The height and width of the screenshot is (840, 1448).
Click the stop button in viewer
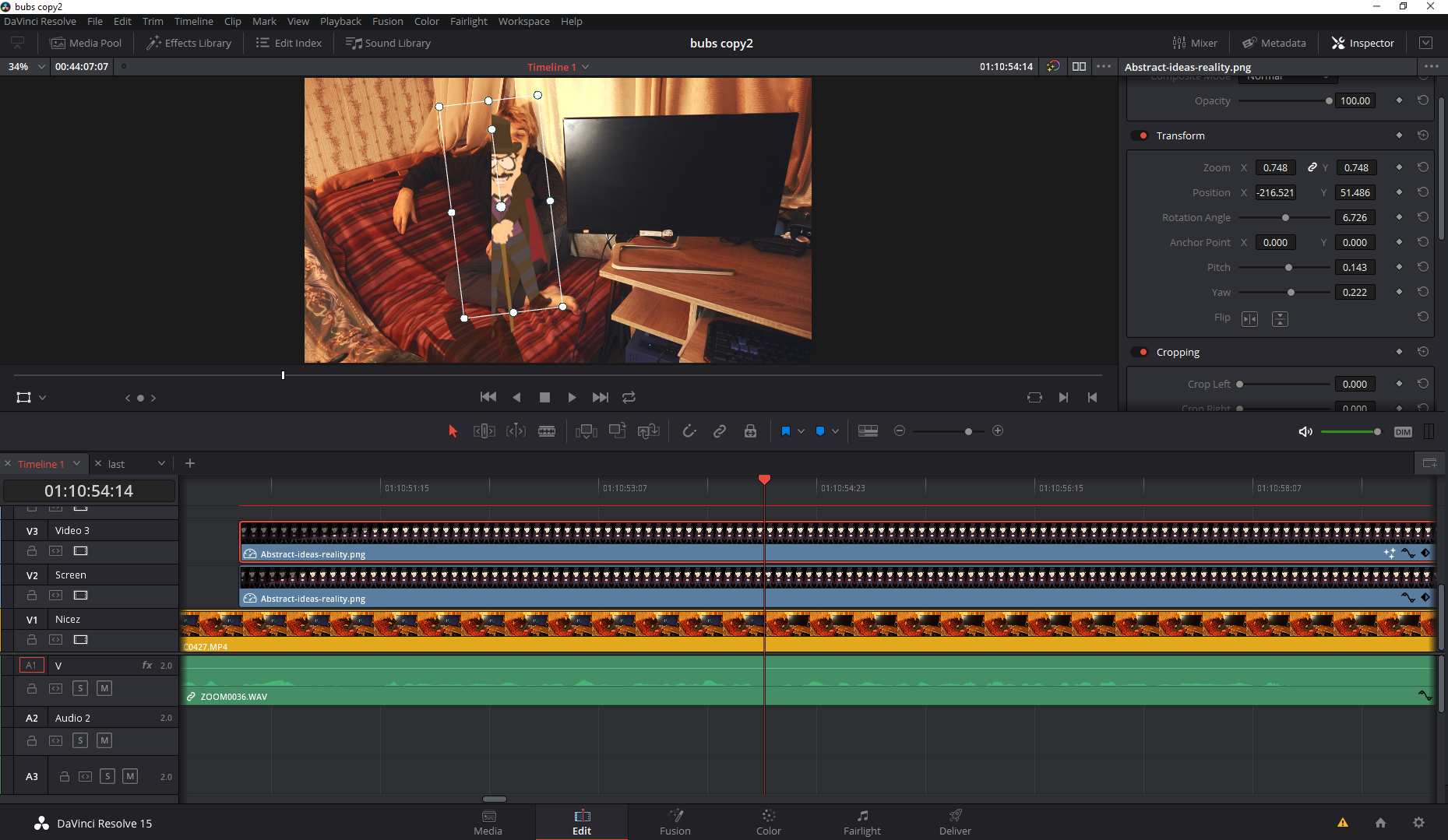[x=544, y=397]
